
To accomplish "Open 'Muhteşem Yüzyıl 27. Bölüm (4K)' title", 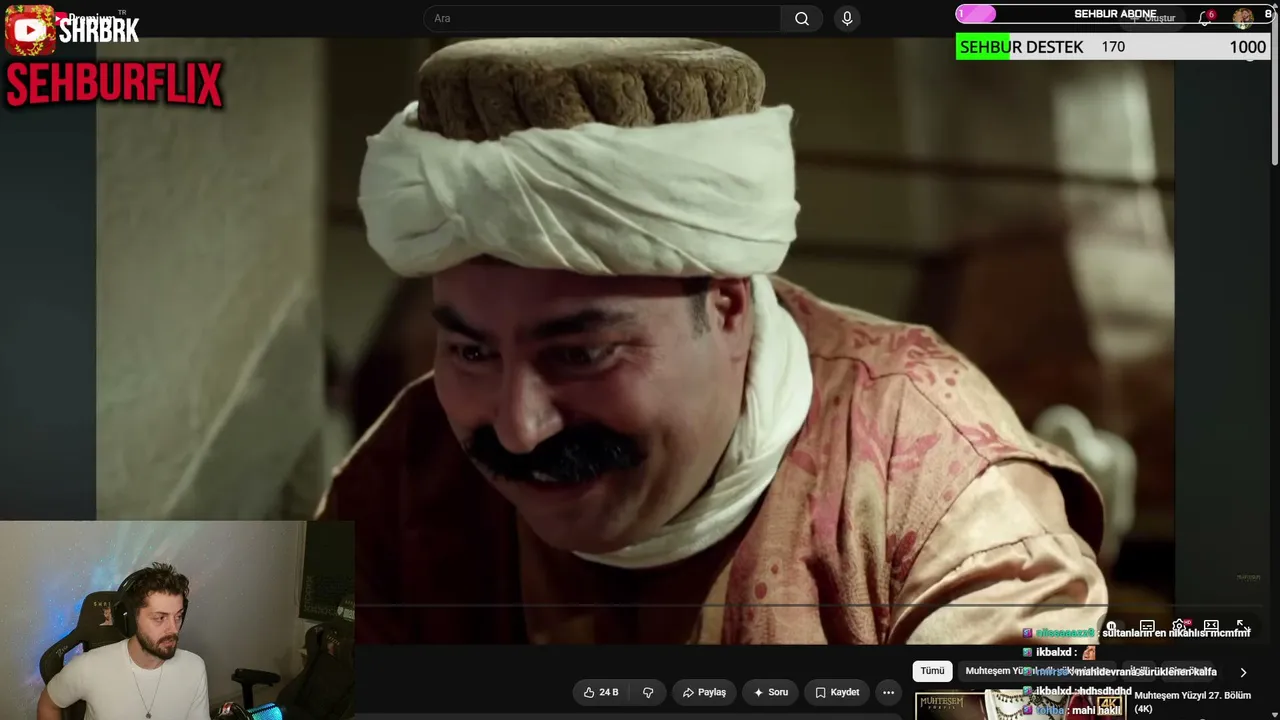I will pos(1192,702).
